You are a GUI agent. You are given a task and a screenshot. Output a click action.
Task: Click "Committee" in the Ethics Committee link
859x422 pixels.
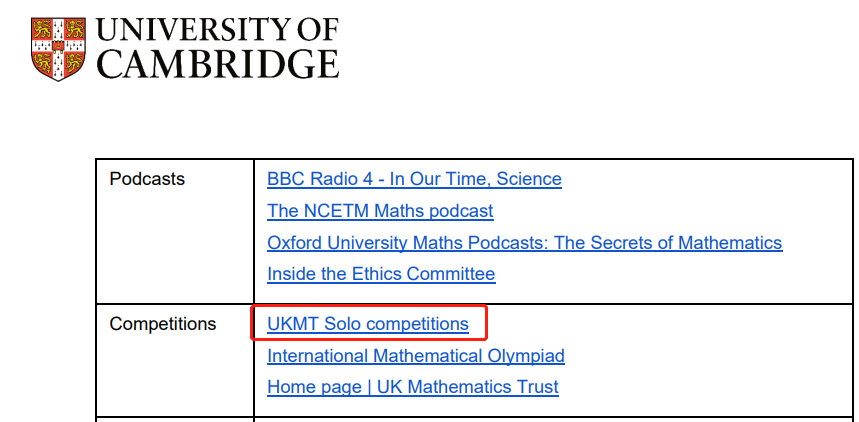(451, 273)
